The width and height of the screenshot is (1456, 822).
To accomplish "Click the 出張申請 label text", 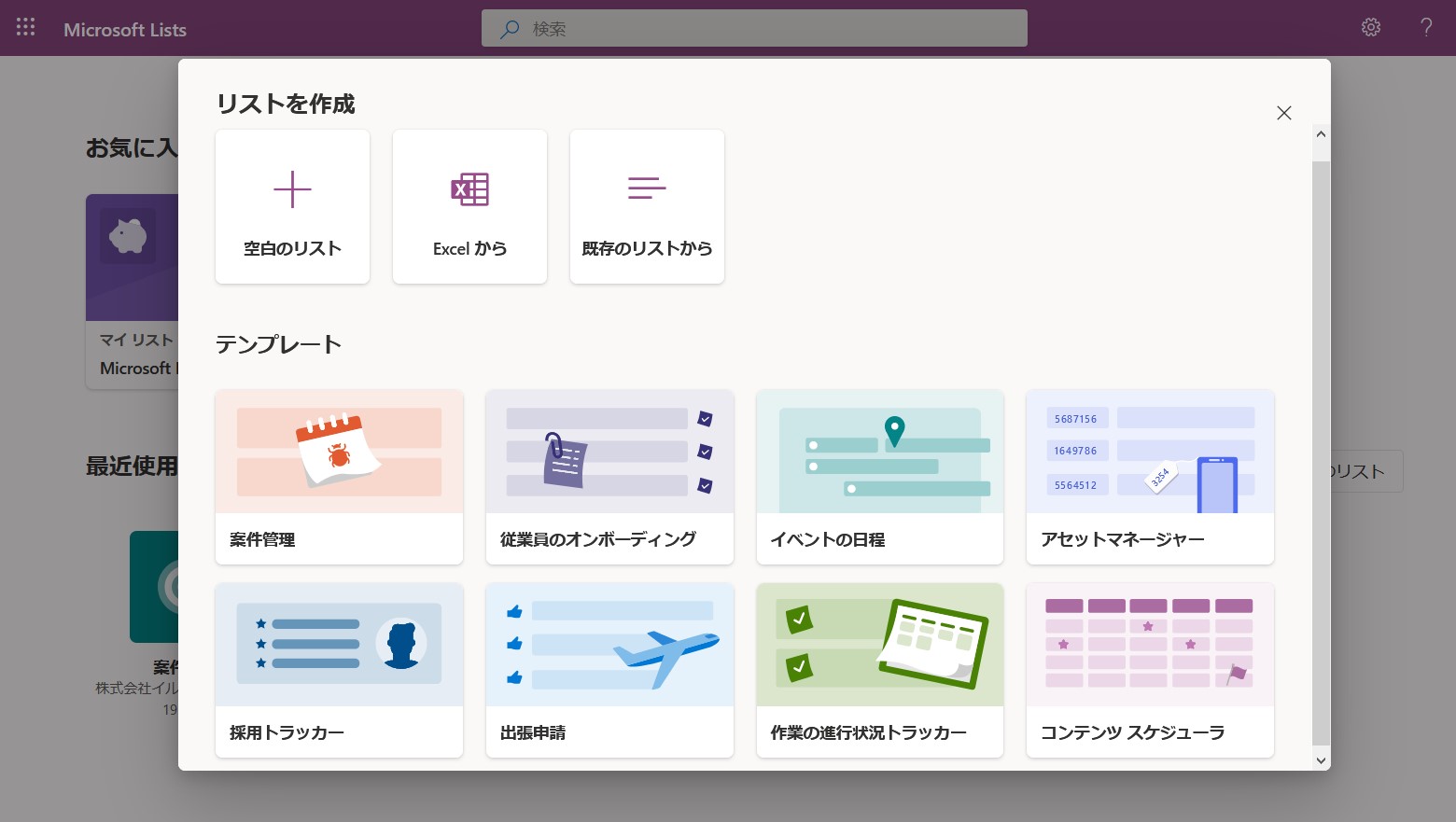I will (x=533, y=732).
